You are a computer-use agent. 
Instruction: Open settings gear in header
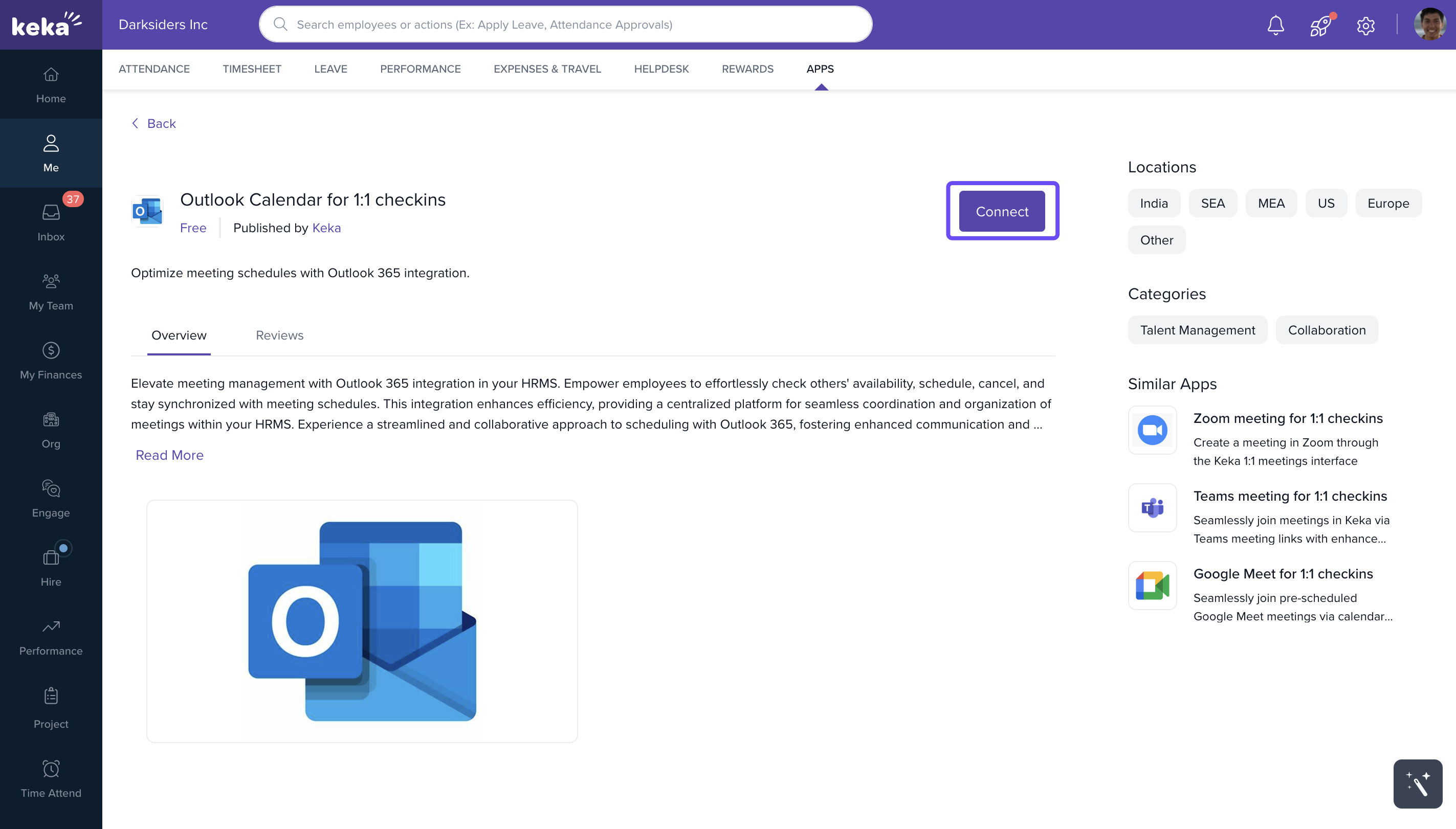coord(1365,25)
